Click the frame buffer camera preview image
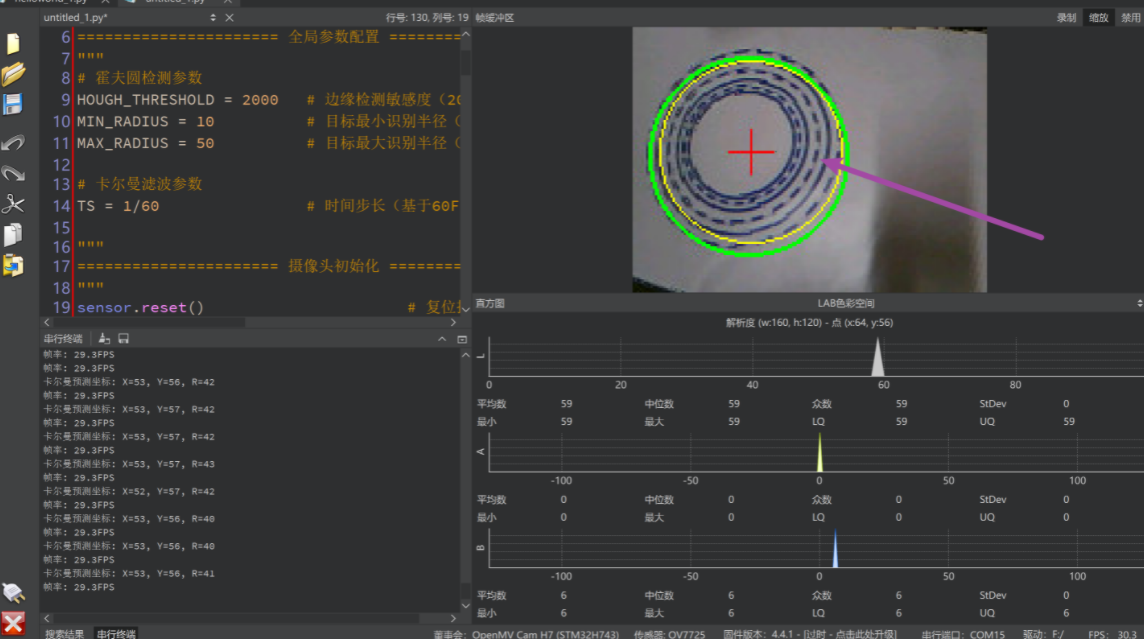 coord(809,160)
